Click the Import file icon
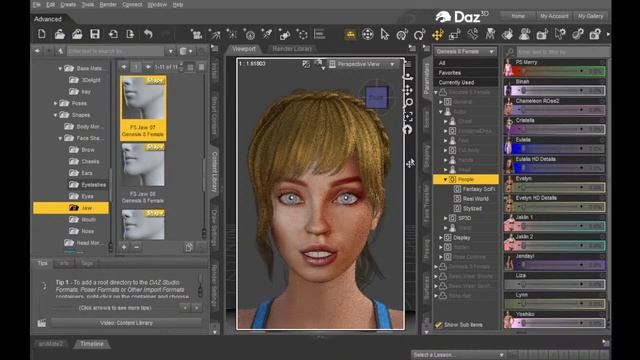 (113, 34)
